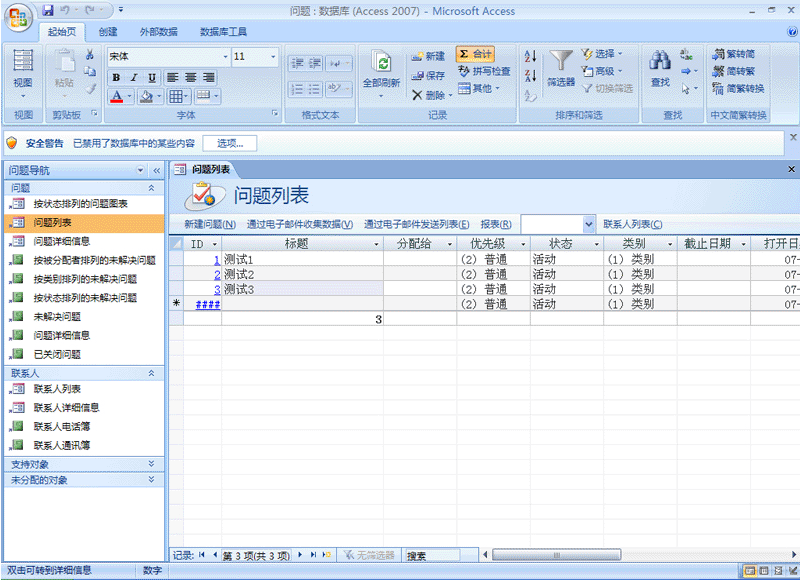This screenshot has width=800, height=580.
Task: Open the font size dropdown
Action: click(x=274, y=57)
